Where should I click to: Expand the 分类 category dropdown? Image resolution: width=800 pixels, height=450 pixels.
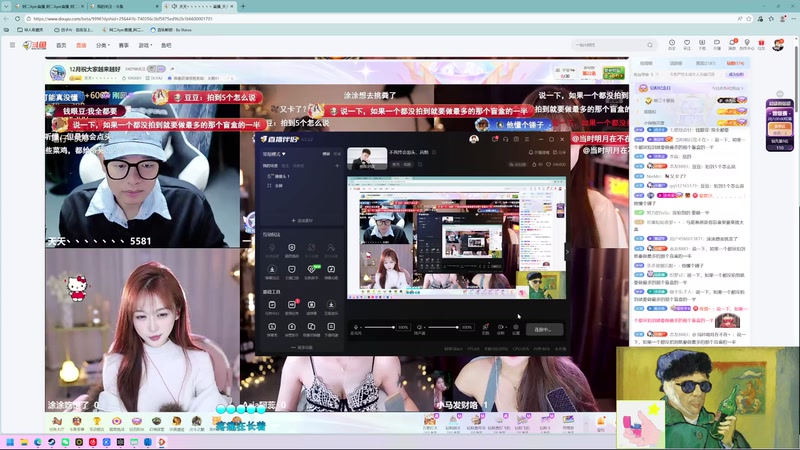tap(102, 45)
